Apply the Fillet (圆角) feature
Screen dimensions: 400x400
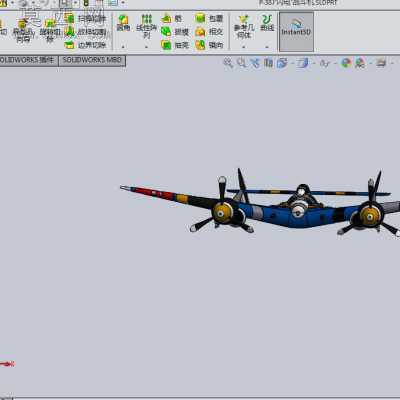123,23
